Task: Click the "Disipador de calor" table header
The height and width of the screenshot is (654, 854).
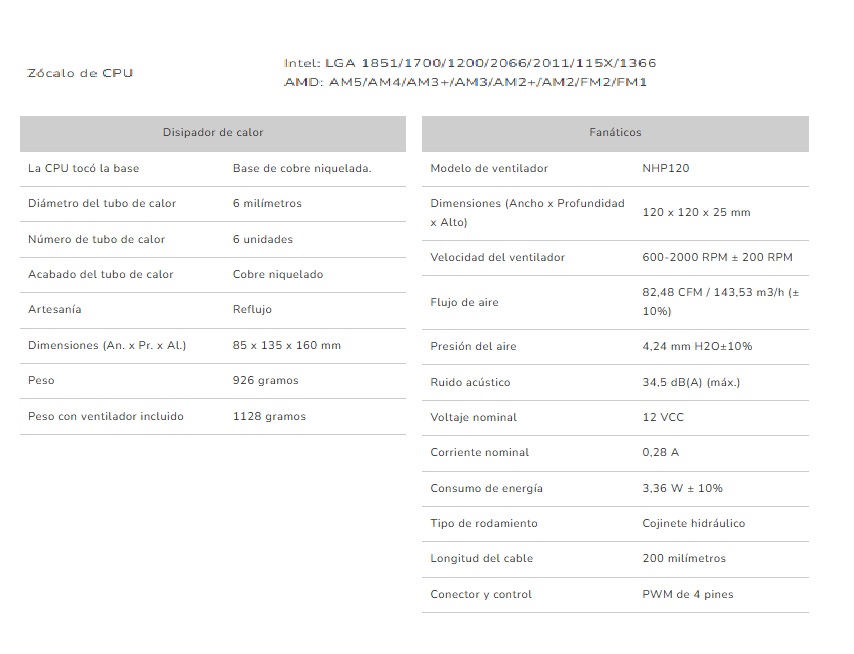Action: [x=213, y=133]
